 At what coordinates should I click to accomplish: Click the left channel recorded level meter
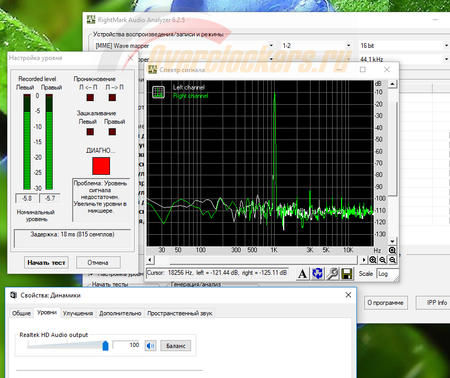pos(27,142)
